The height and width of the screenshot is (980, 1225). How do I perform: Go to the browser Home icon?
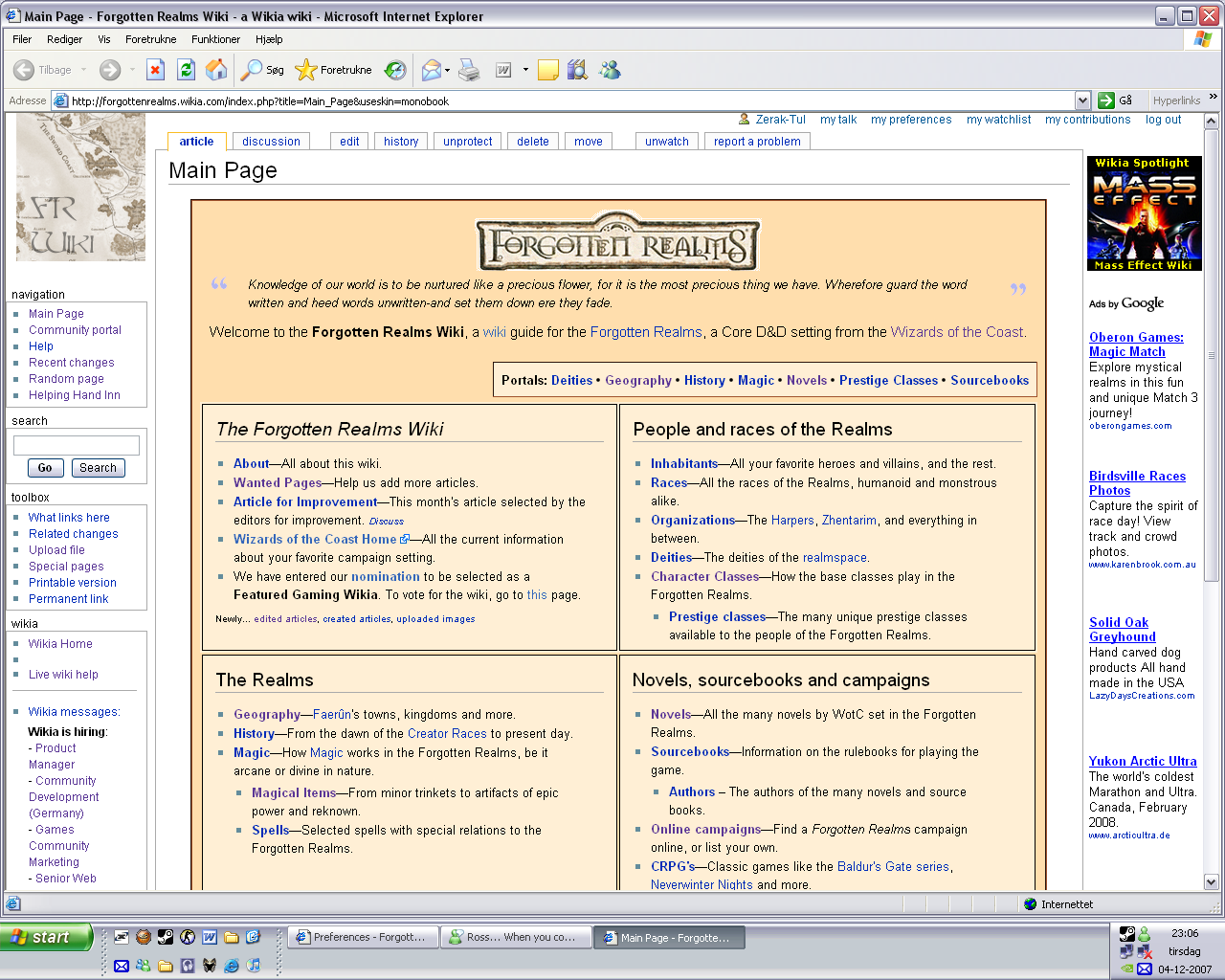click(x=216, y=70)
